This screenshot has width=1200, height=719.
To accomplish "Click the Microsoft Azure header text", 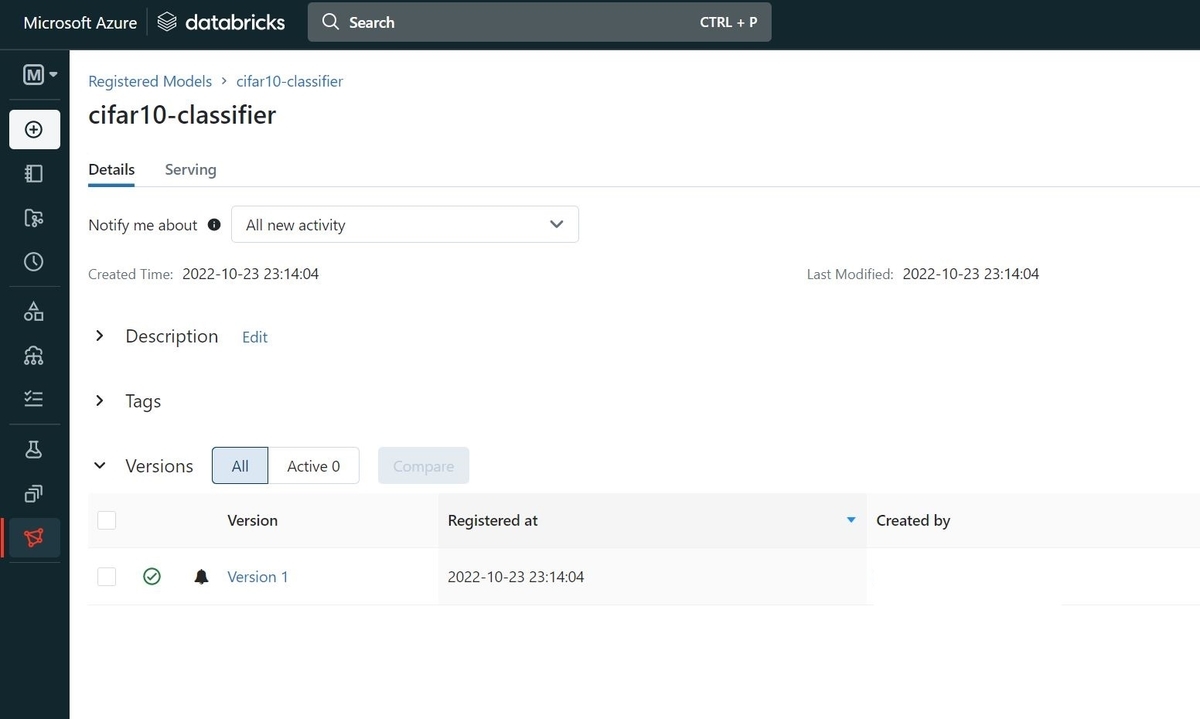I will click(x=80, y=22).
